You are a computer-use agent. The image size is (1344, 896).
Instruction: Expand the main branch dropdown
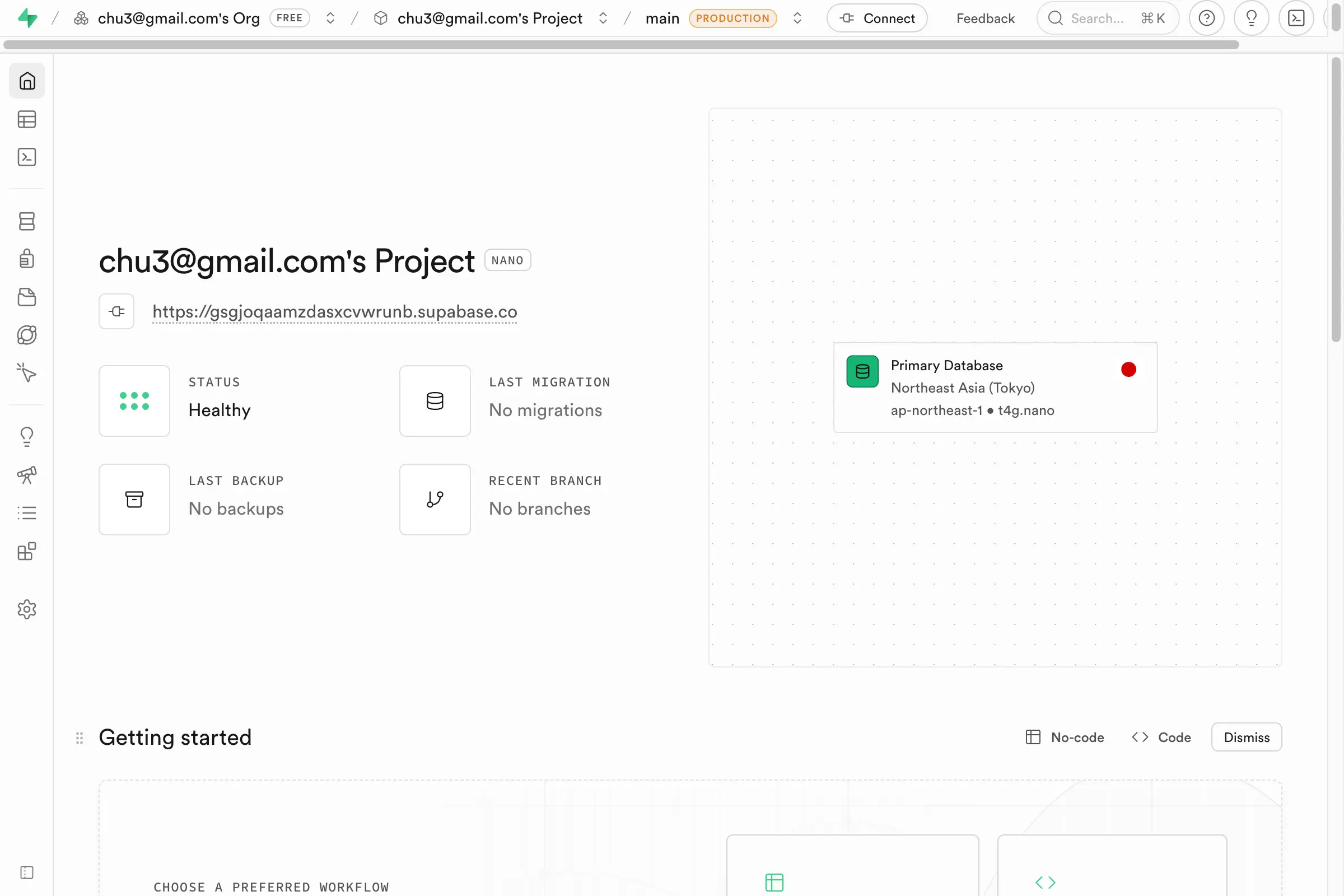(x=797, y=18)
